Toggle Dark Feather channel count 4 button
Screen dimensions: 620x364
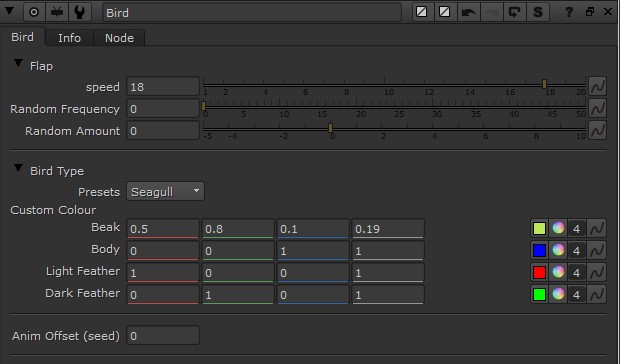pyautogui.click(x=577, y=294)
